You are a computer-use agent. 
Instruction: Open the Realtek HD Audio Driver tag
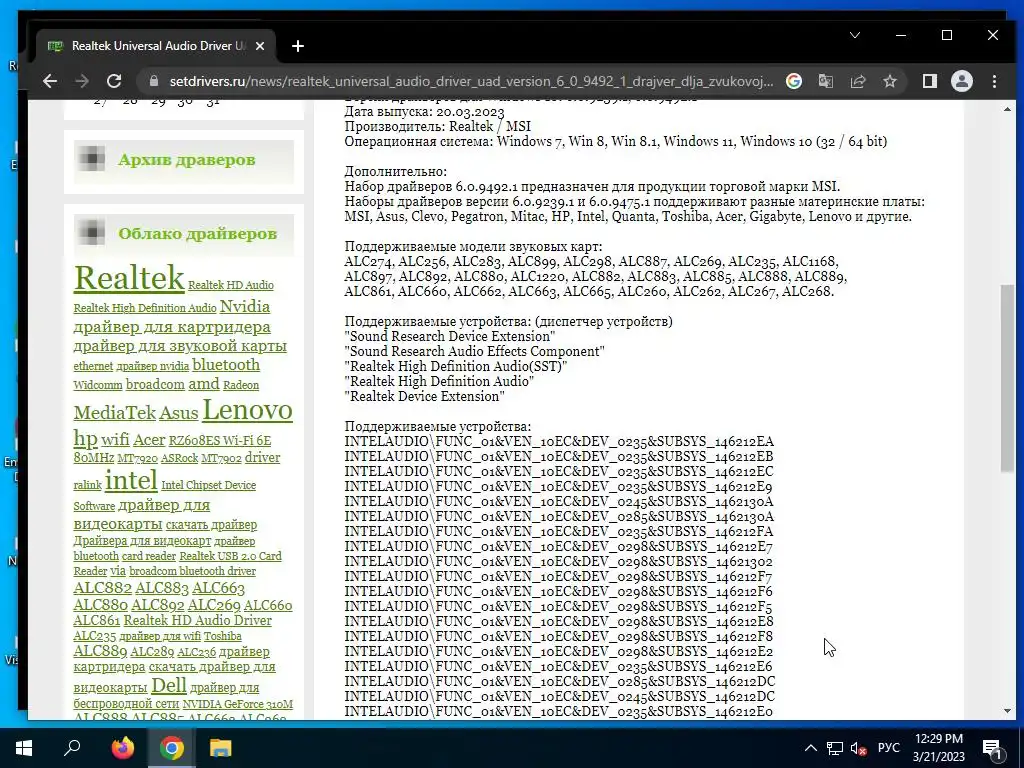coord(197,620)
